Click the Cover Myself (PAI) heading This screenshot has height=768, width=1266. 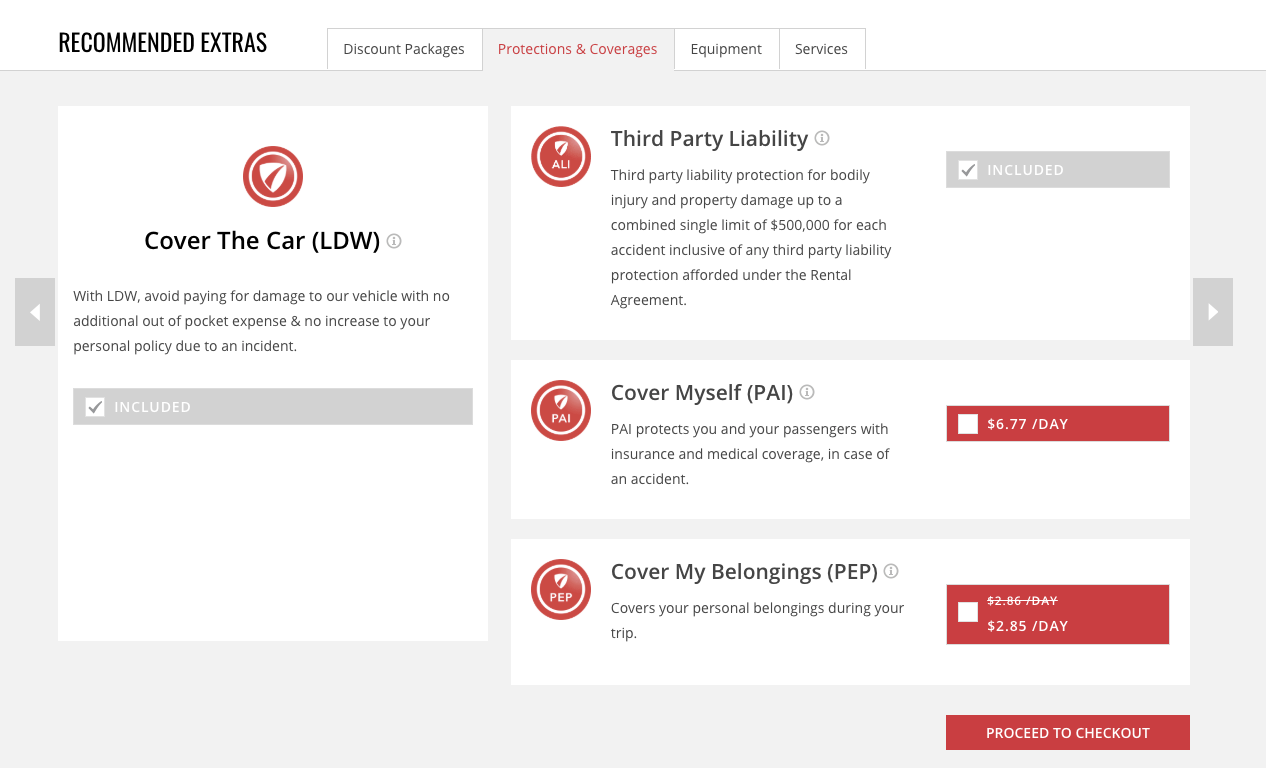tap(701, 393)
